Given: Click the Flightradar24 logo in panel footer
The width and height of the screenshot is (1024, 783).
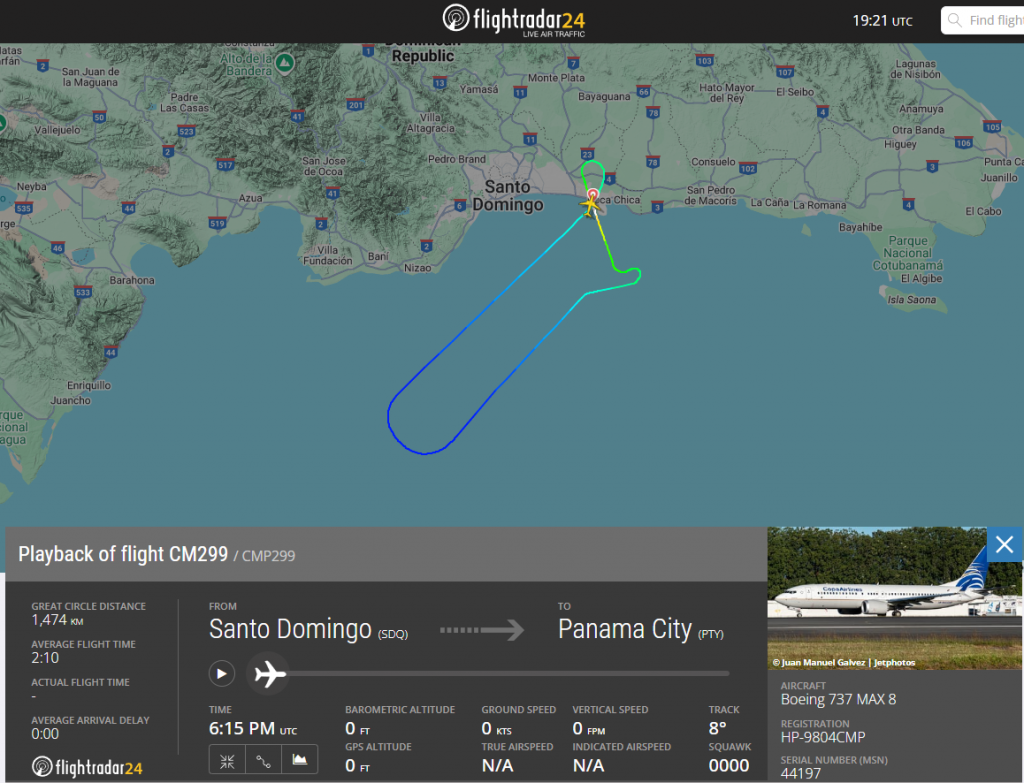Looking at the screenshot, I should (87, 767).
